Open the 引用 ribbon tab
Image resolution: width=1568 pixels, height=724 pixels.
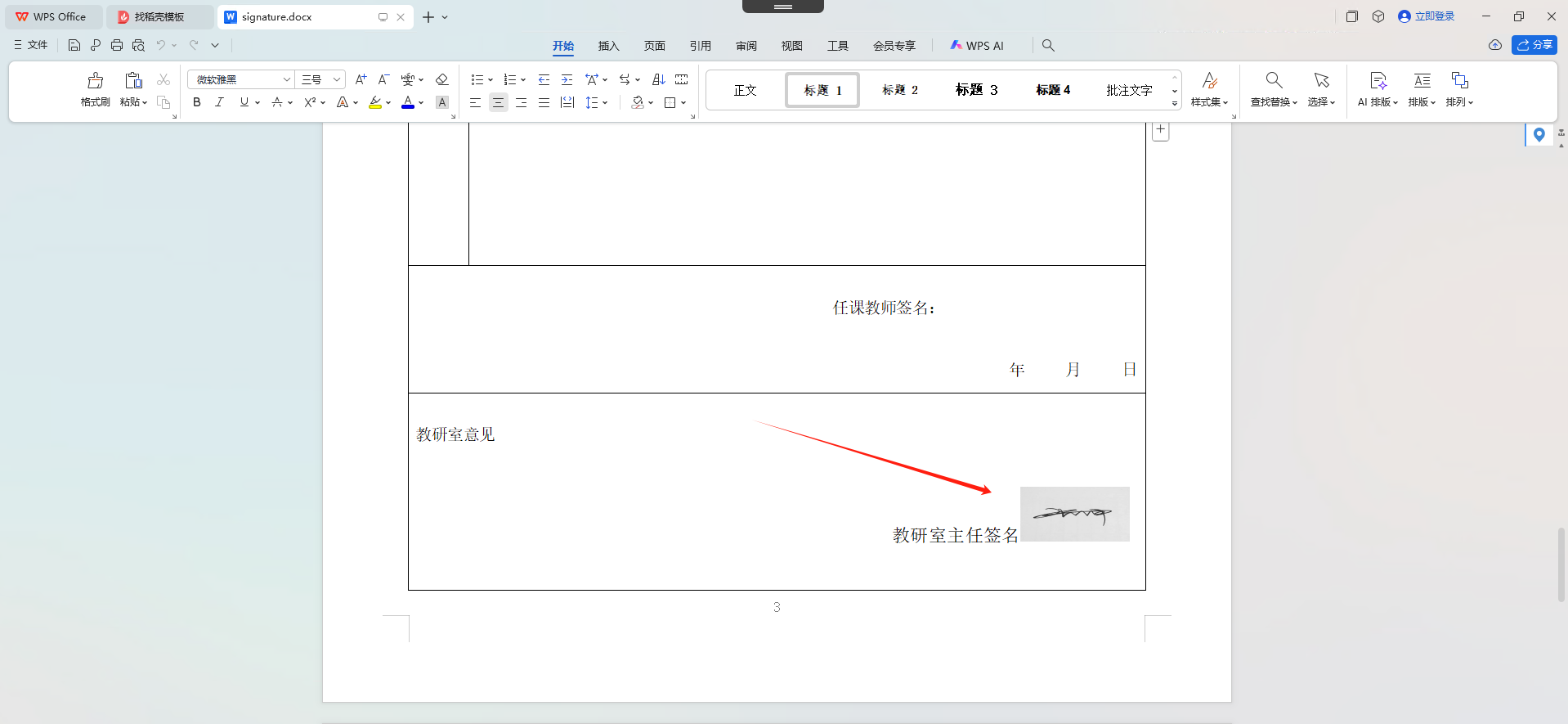701,46
